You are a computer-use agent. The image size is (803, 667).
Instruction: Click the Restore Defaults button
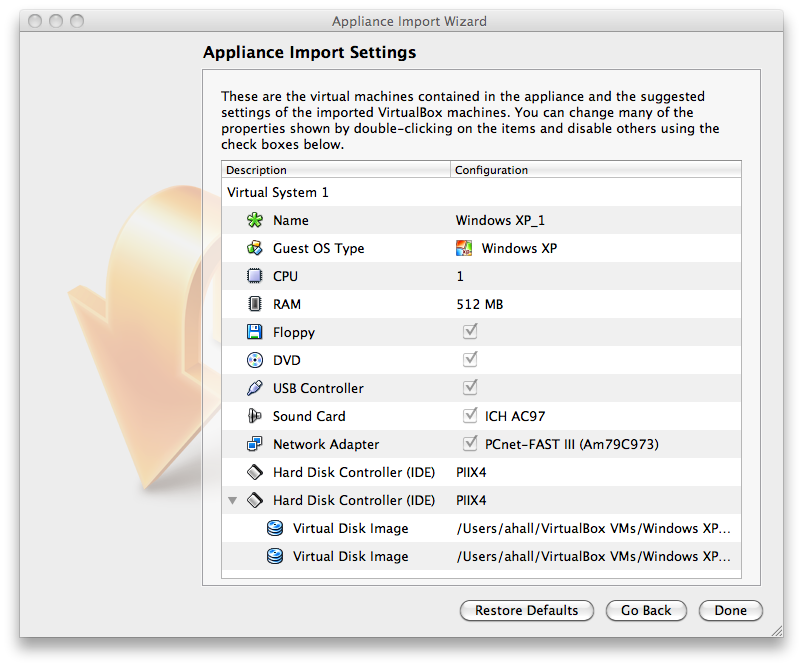click(x=526, y=610)
